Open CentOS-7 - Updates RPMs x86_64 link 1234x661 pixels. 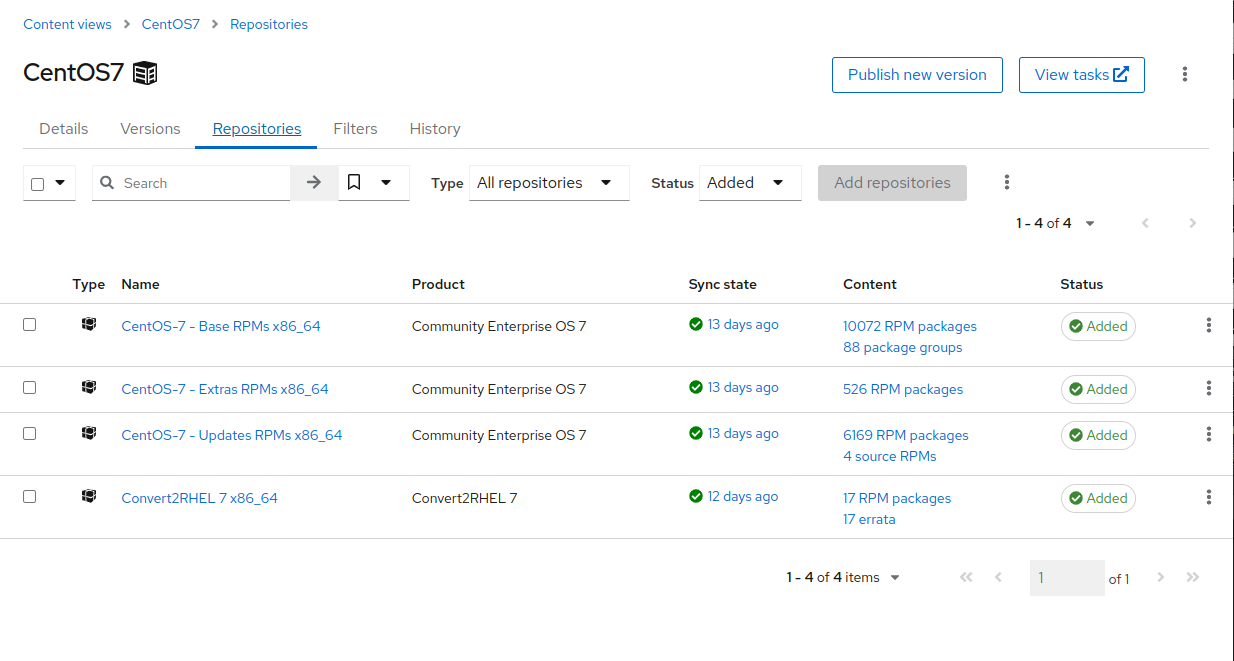click(x=232, y=435)
